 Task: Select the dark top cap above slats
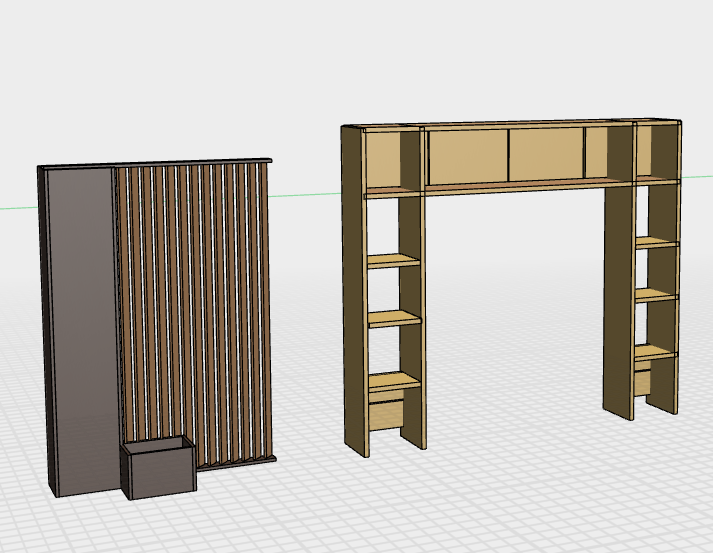tap(155, 163)
